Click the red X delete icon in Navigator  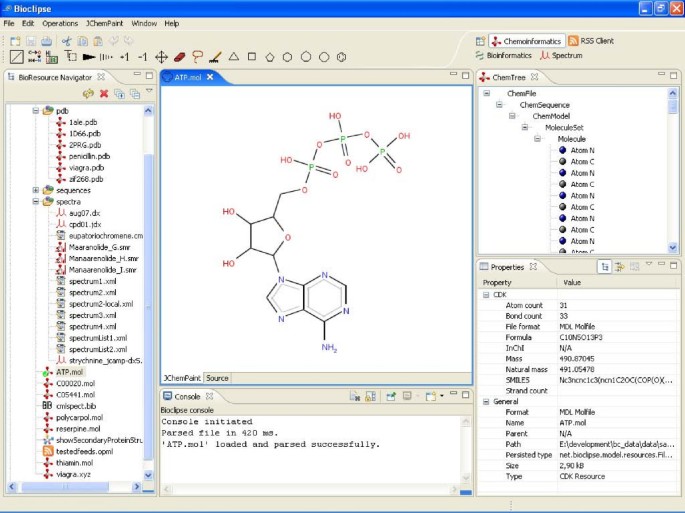104,94
